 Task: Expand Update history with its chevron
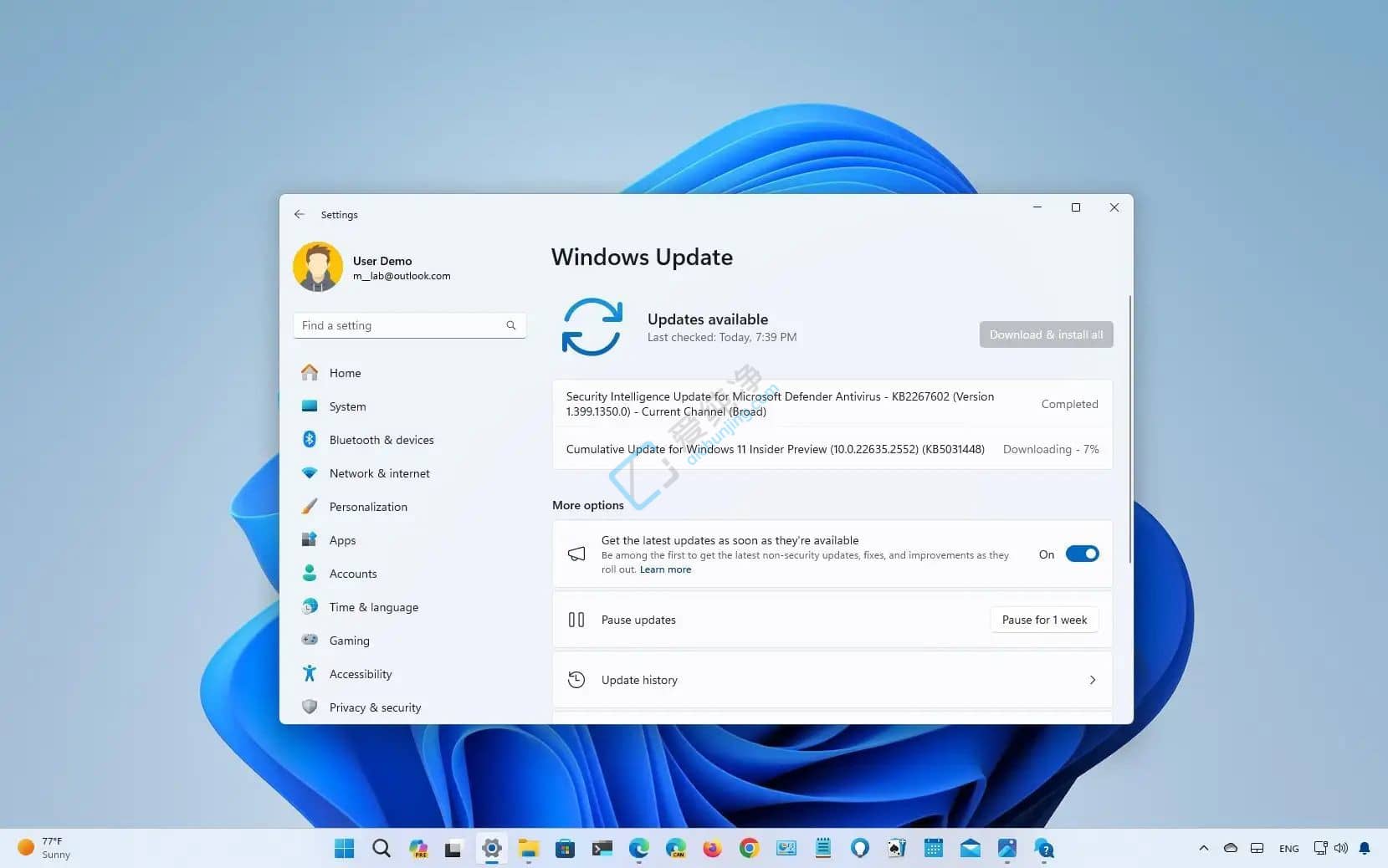tap(1093, 680)
